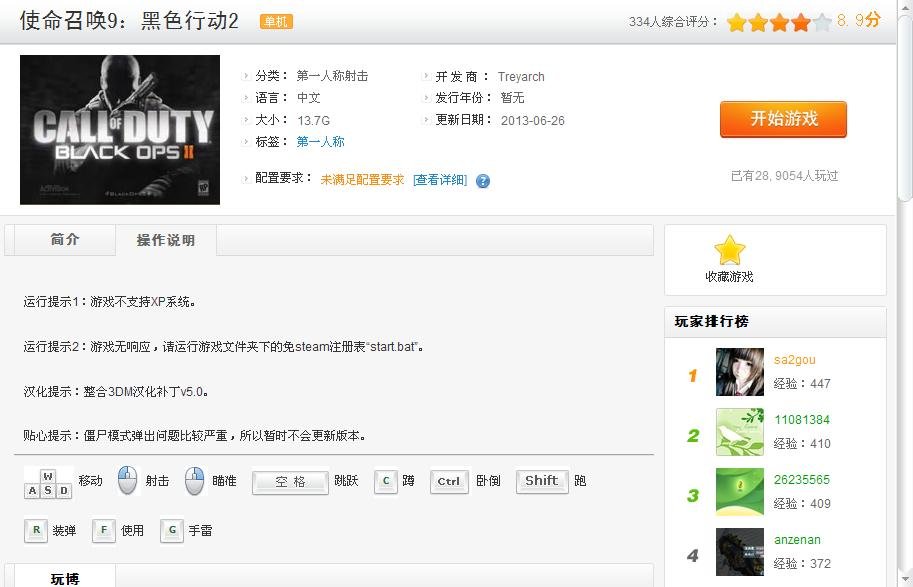Click the right mouse button 瞄准 icon
The image size is (913, 587).
pos(194,480)
